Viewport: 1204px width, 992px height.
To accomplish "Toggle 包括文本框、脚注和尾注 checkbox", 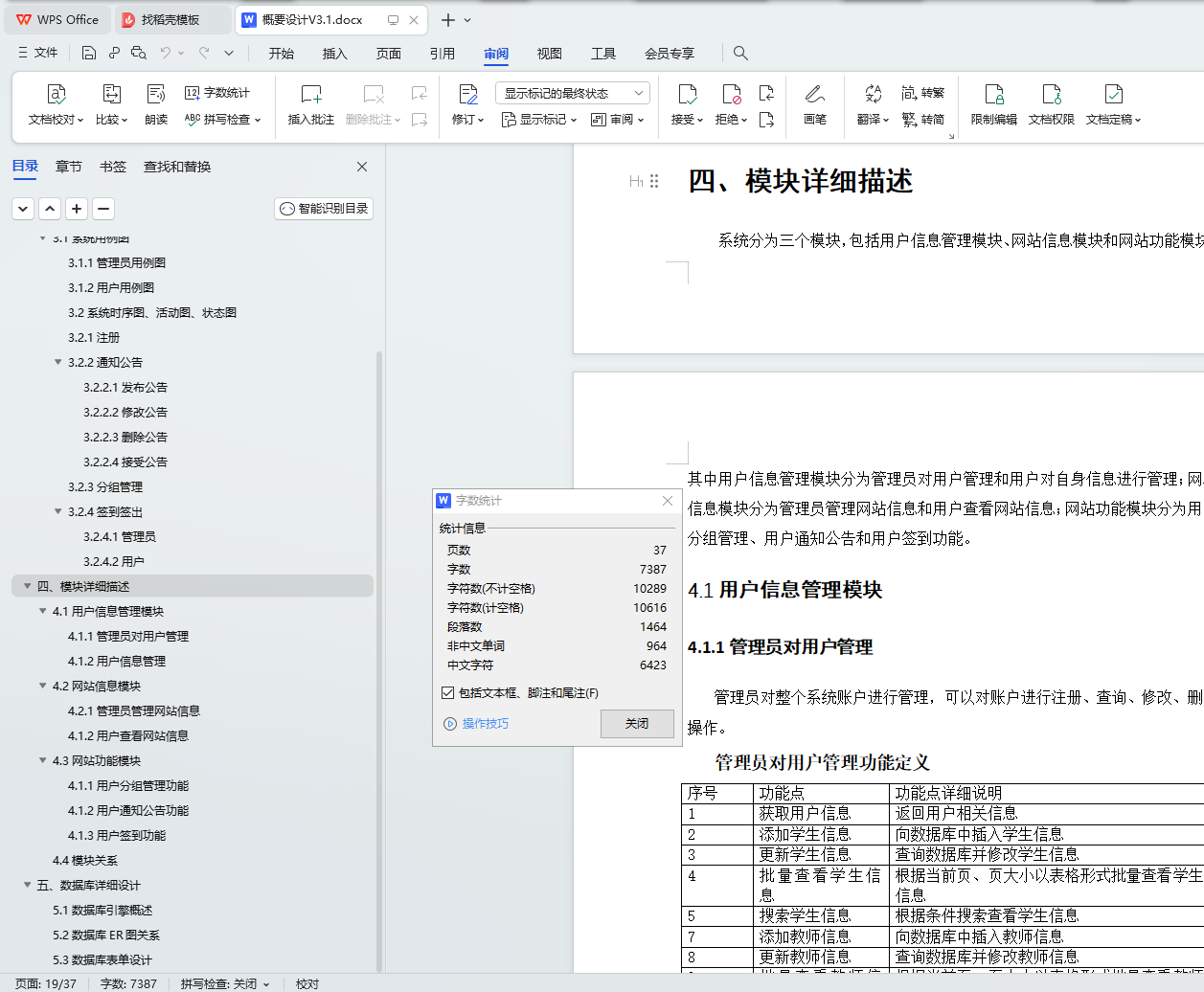I will tap(447, 692).
